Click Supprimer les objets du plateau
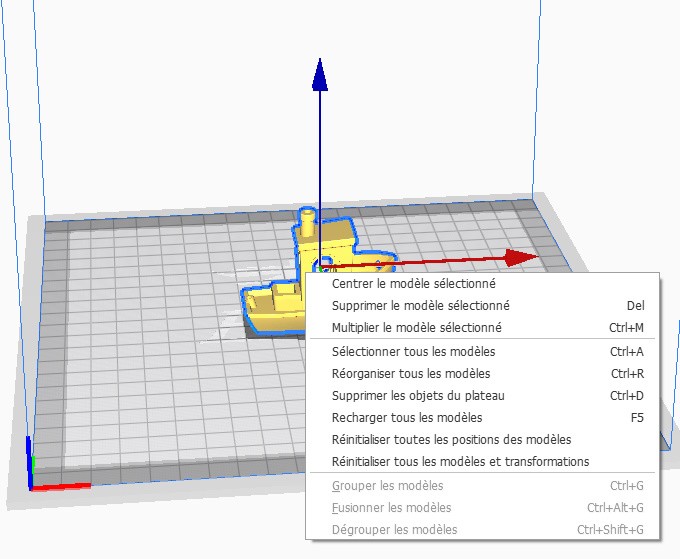Image resolution: width=680 pixels, height=559 pixels. pos(483,396)
